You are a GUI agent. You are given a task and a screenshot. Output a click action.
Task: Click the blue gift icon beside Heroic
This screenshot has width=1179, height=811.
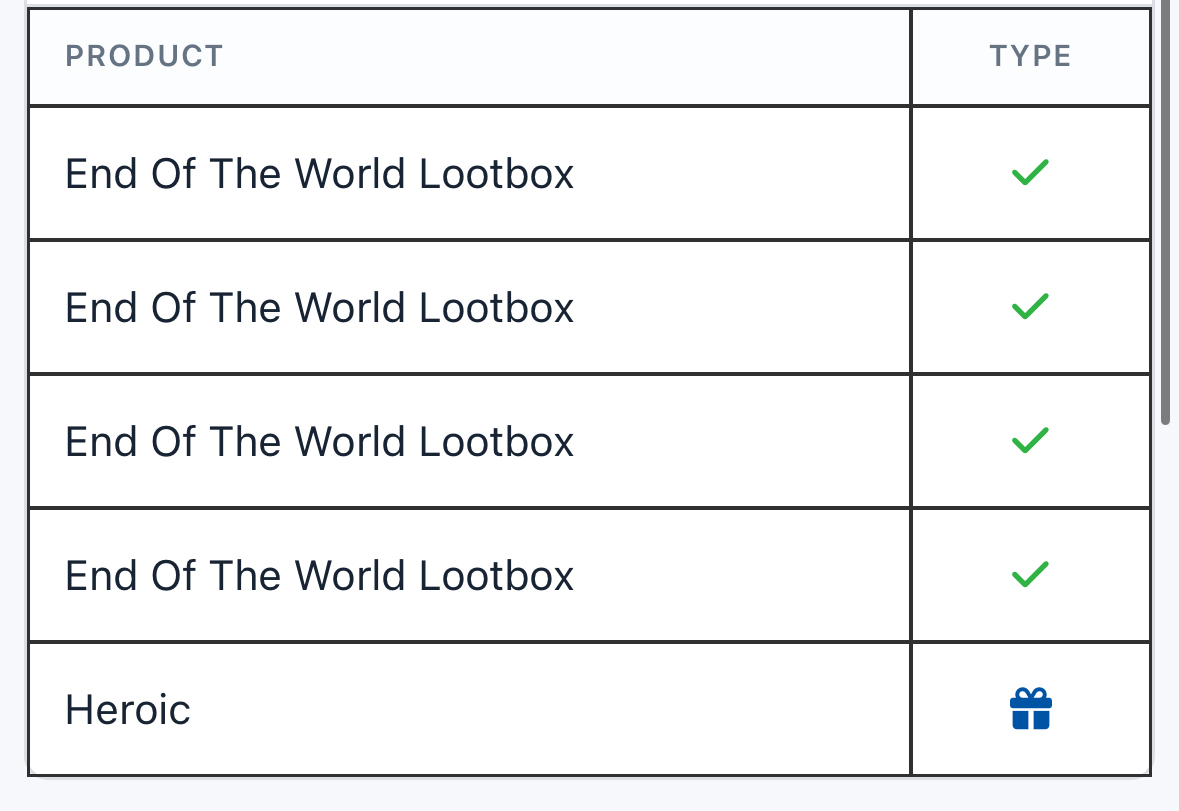(1030, 709)
